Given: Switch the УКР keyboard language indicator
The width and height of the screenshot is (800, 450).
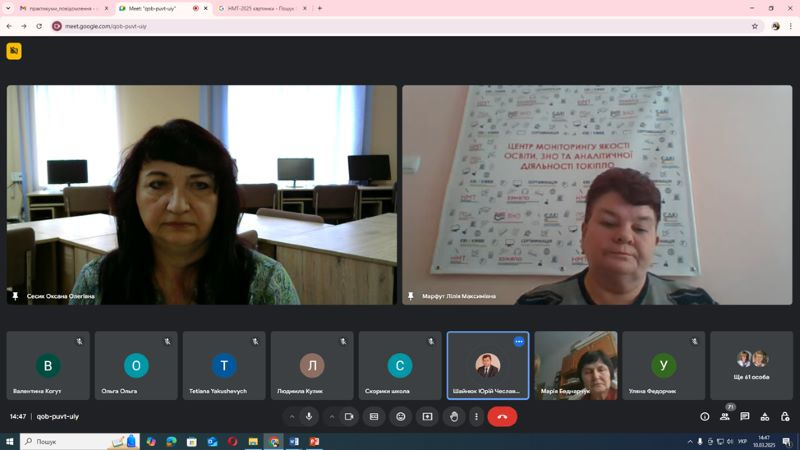Looking at the screenshot, I should pos(743,441).
